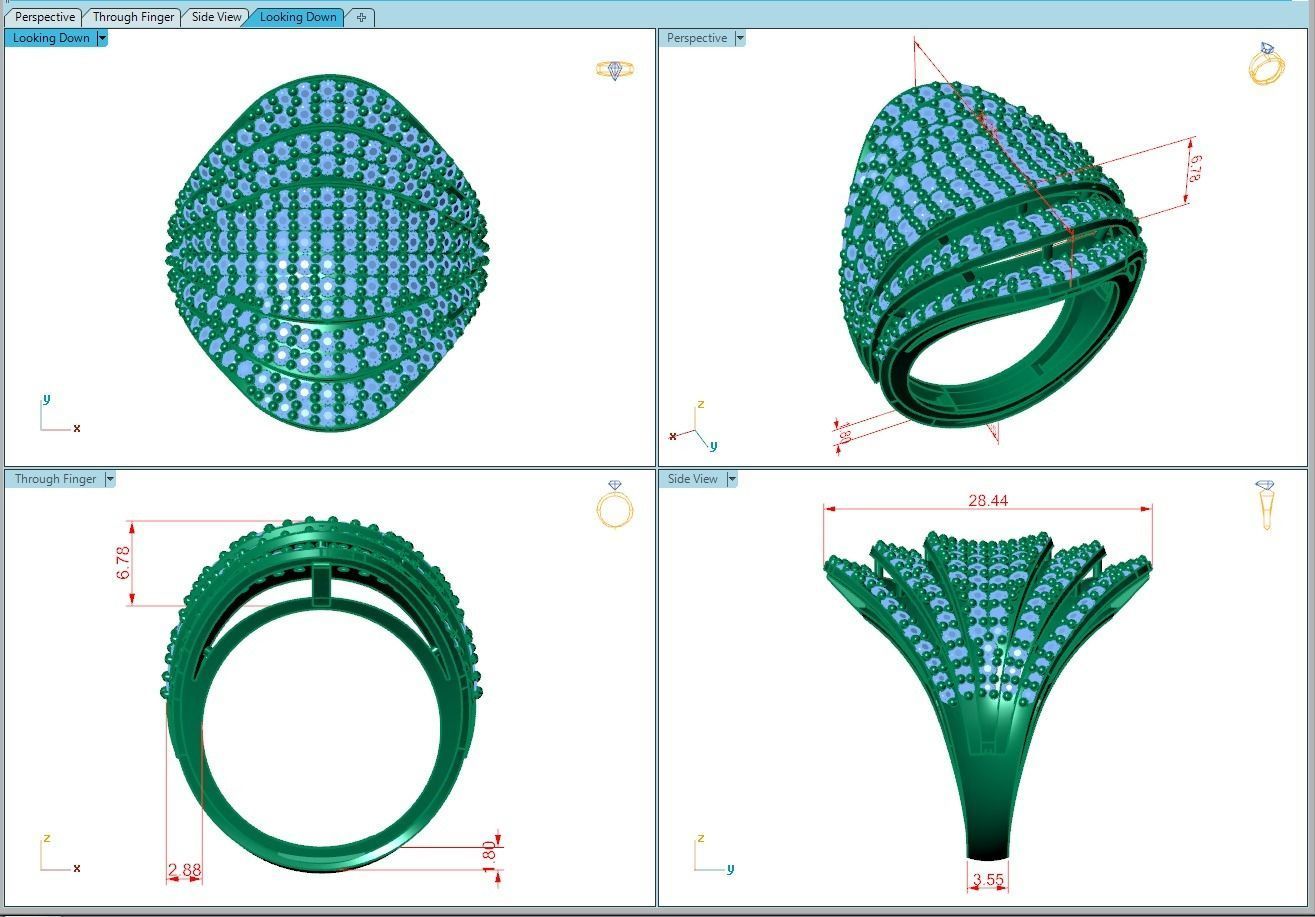
Task: Select the 3.55 shank width dimension
Action: [x=988, y=880]
